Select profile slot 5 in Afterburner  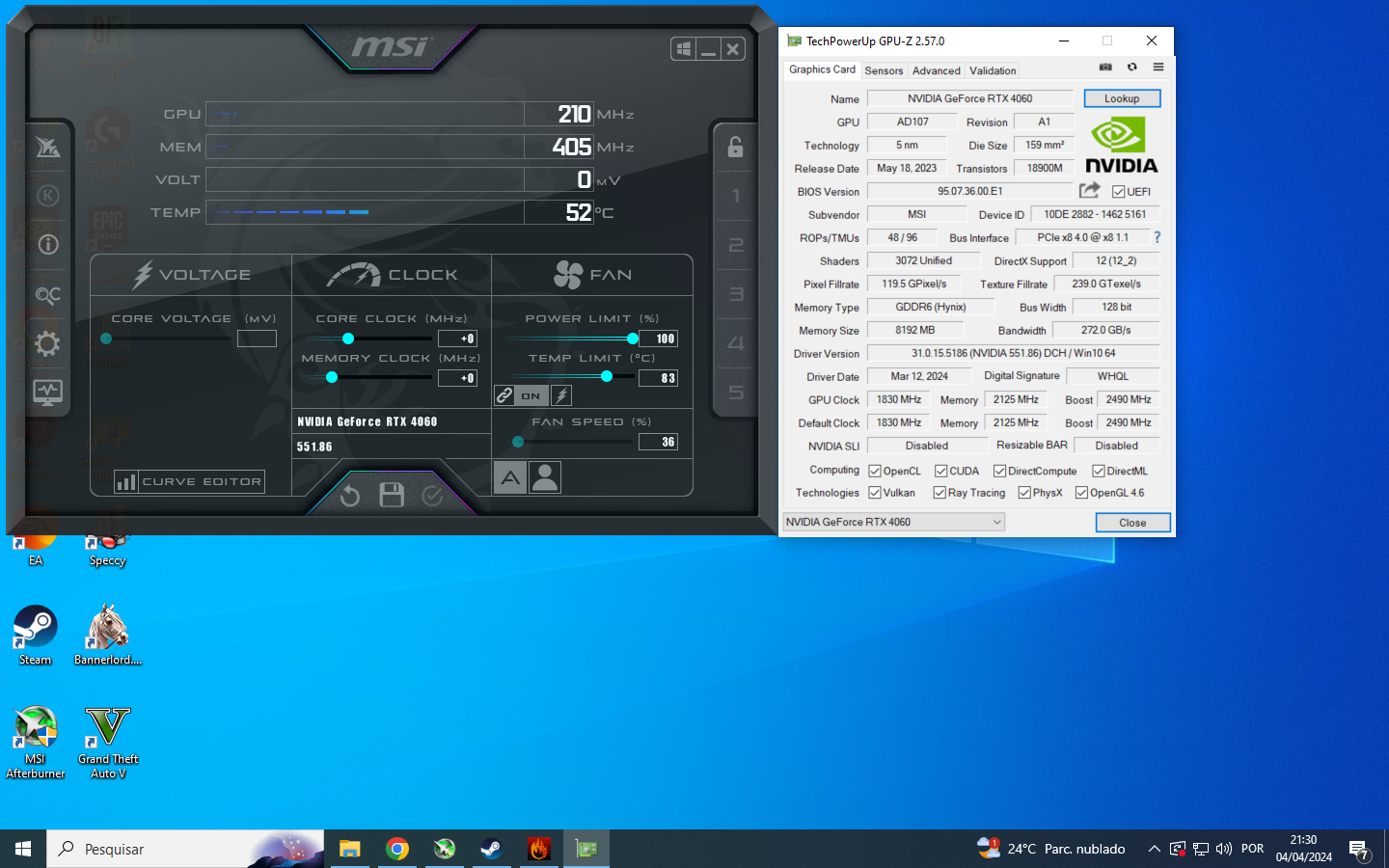(x=736, y=393)
